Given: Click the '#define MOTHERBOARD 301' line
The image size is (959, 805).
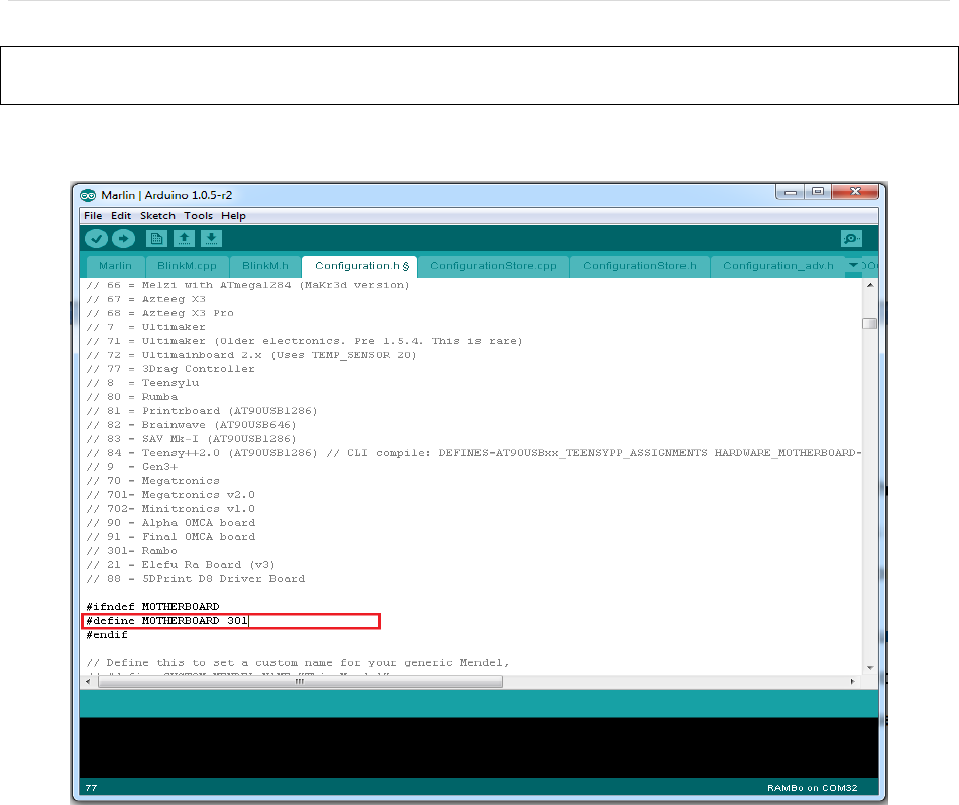Looking at the screenshot, I should coord(167,621).
